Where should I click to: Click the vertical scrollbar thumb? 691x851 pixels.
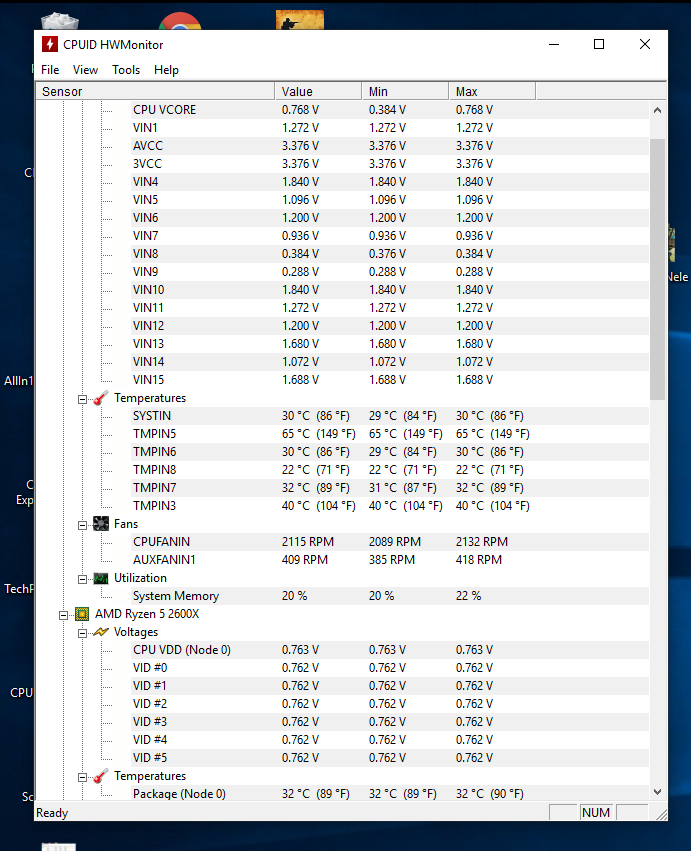click(x=657, y=269)
